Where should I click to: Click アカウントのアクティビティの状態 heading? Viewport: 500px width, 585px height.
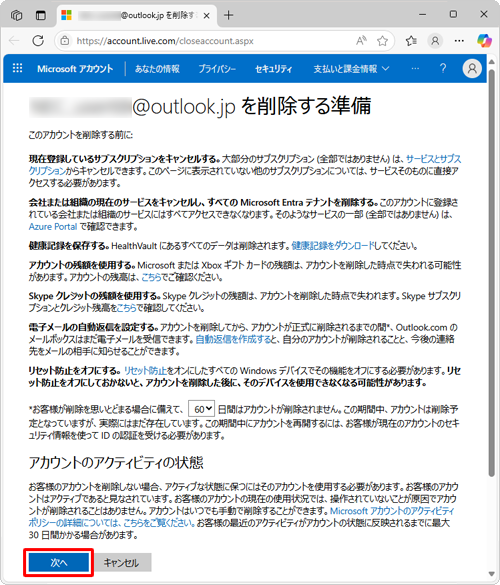tap(116, 463)
